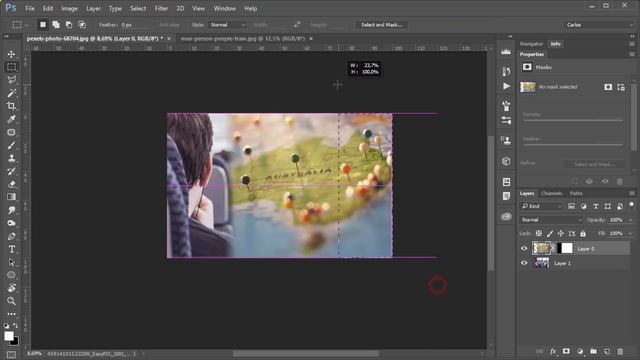Delete layer with trash icon in Layers panel
The height and width of the screenshot is (360, 640).
pyautogui.click(x=620, y=351)
